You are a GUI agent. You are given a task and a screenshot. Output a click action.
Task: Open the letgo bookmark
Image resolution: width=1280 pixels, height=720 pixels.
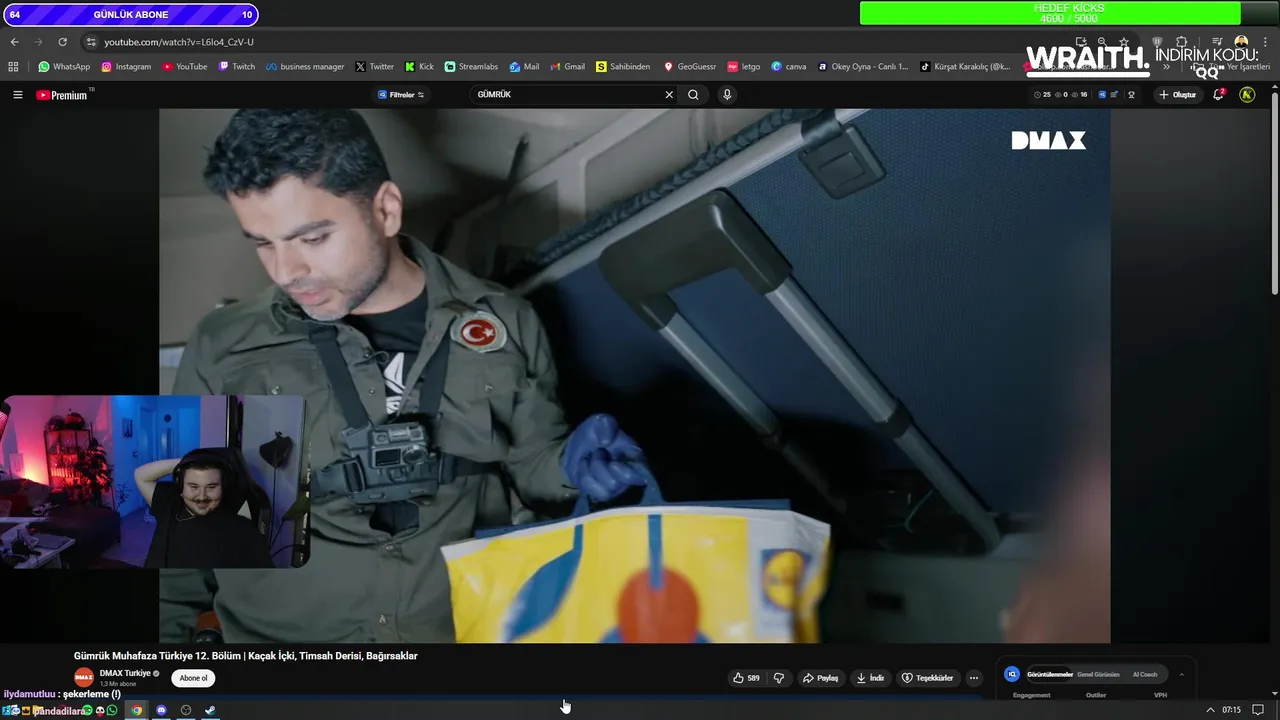click(744, 67)
